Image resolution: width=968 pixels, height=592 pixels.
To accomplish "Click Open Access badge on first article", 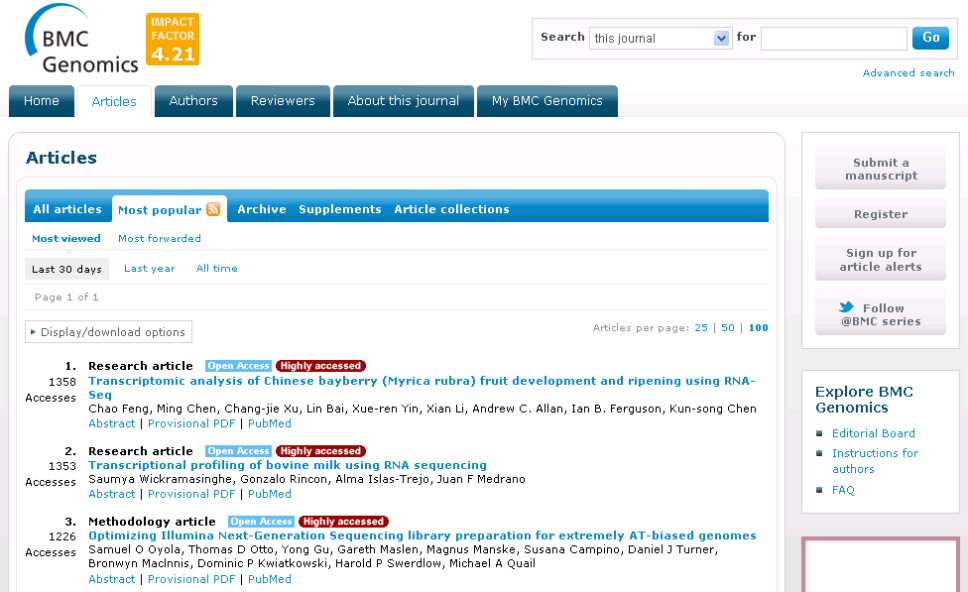I will click(239, 366).
